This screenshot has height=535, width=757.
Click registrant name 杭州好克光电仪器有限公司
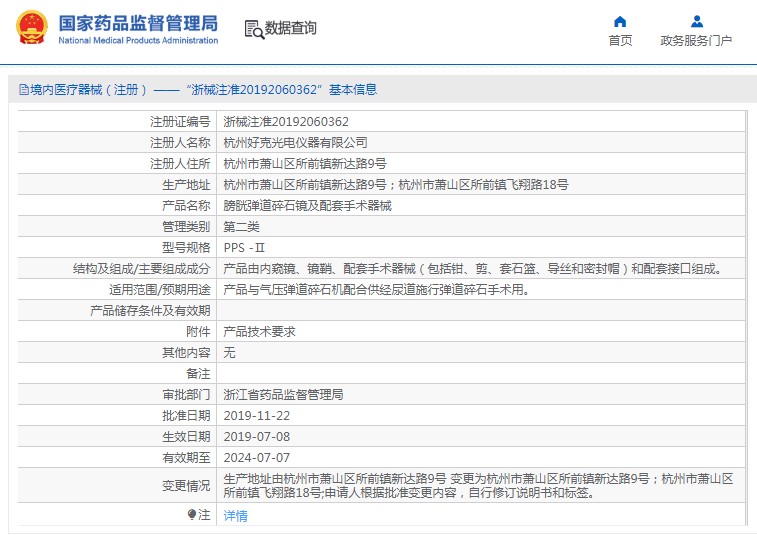pyautogui.click(x=295, y=143)
